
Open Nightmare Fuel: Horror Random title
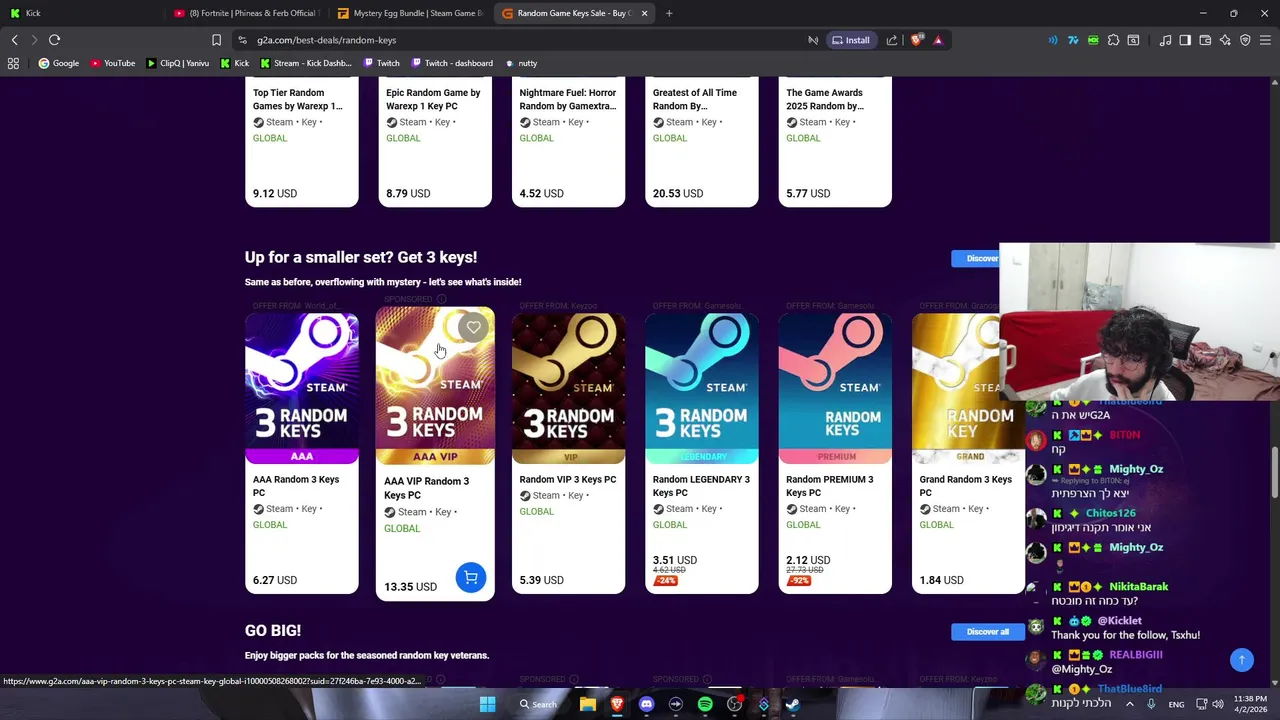click(567, 99)
